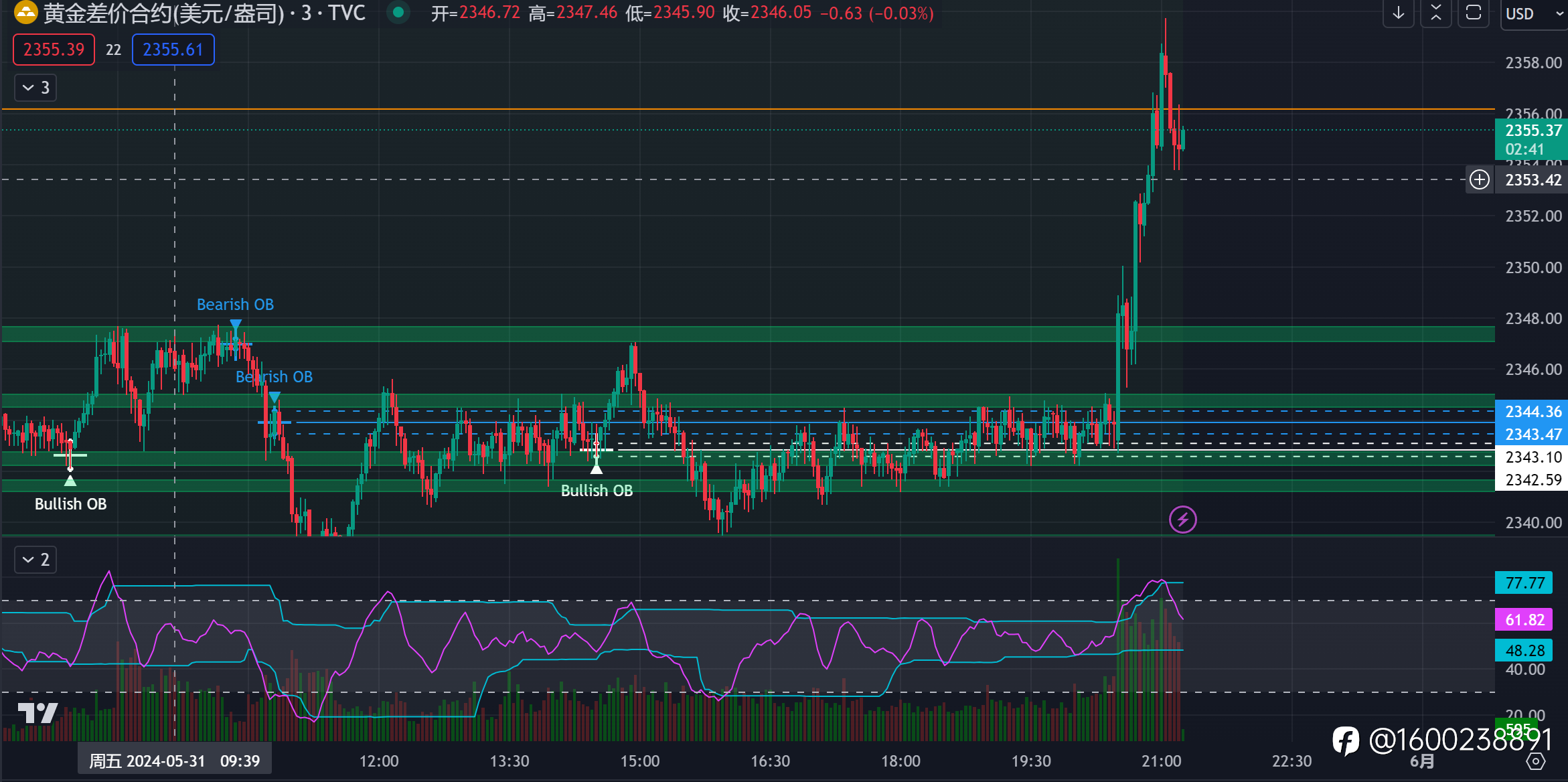Click the magenta indicator value 61.82
1568x782 pixels.
1524,620
